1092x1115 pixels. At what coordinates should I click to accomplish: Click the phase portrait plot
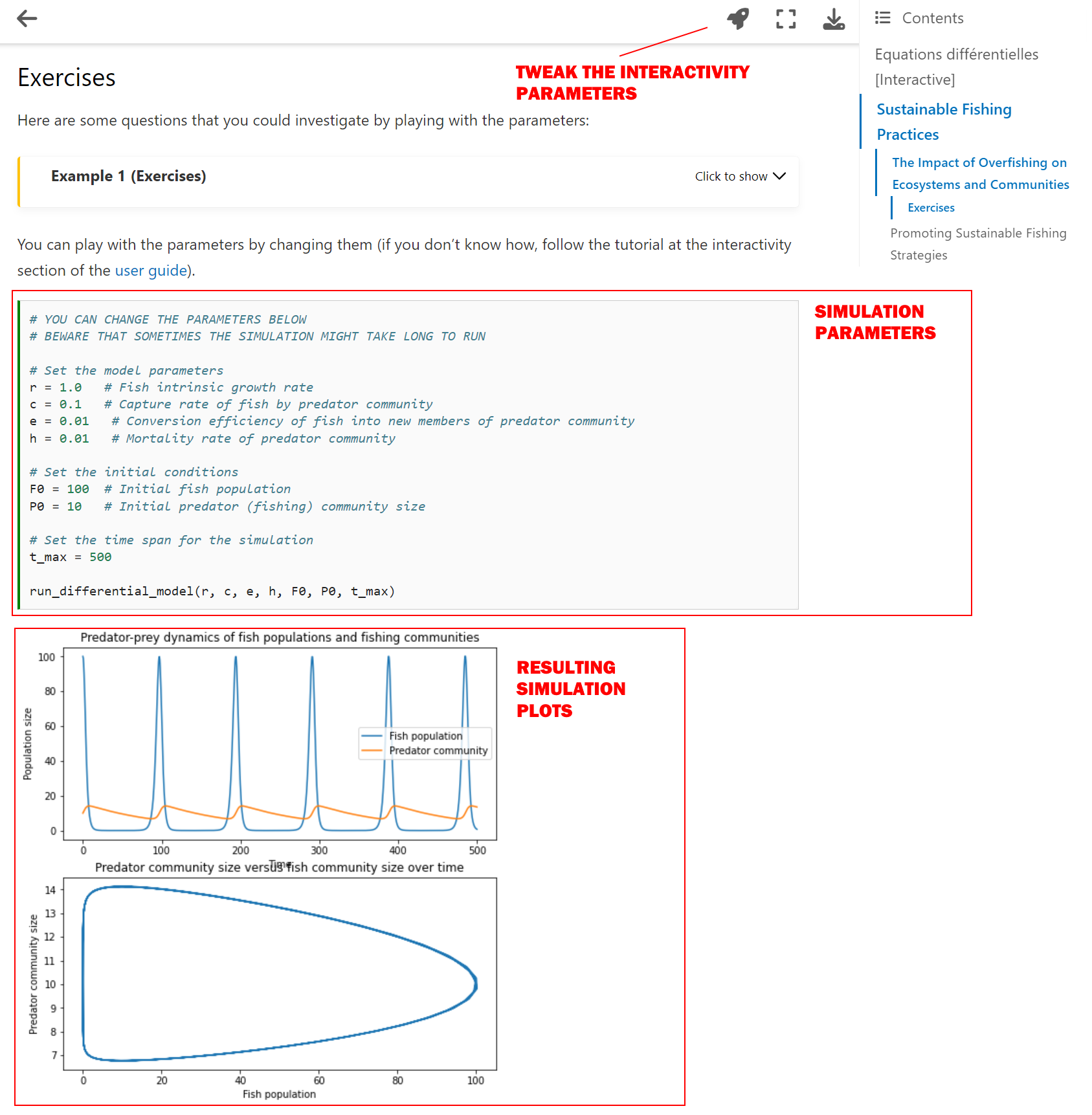pyautogui.click(x=280, y=974)
